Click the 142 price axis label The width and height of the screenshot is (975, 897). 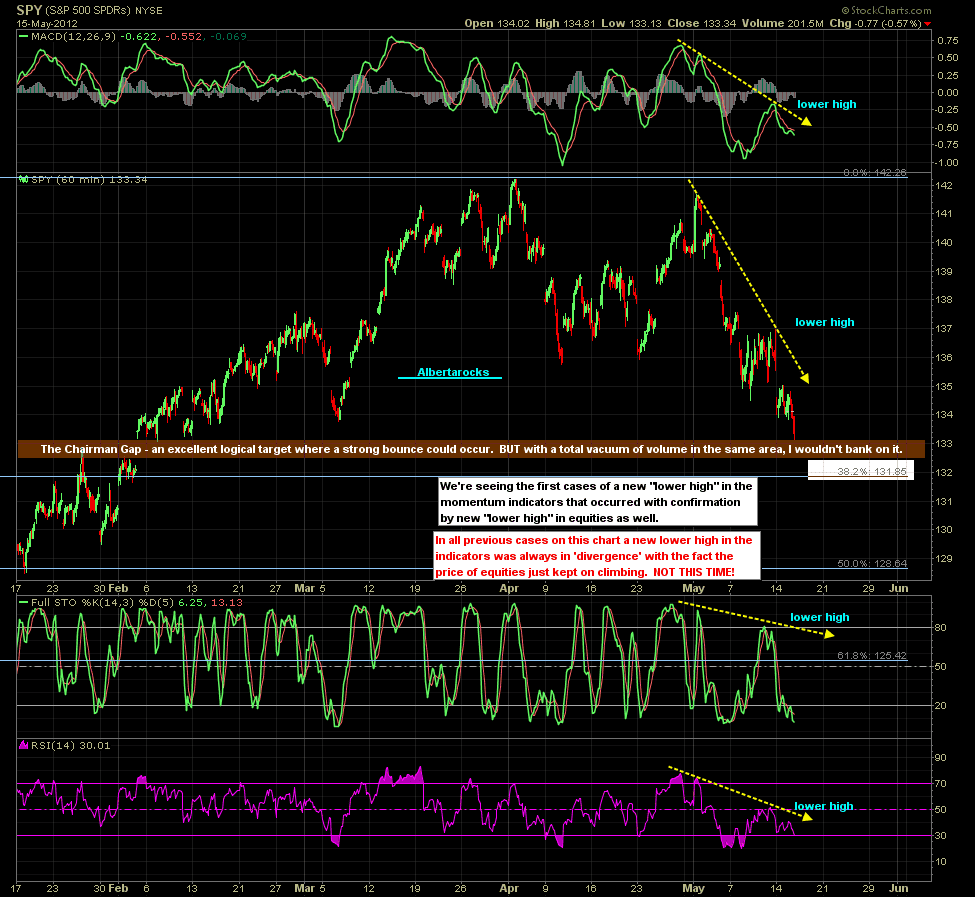(944, 185)
